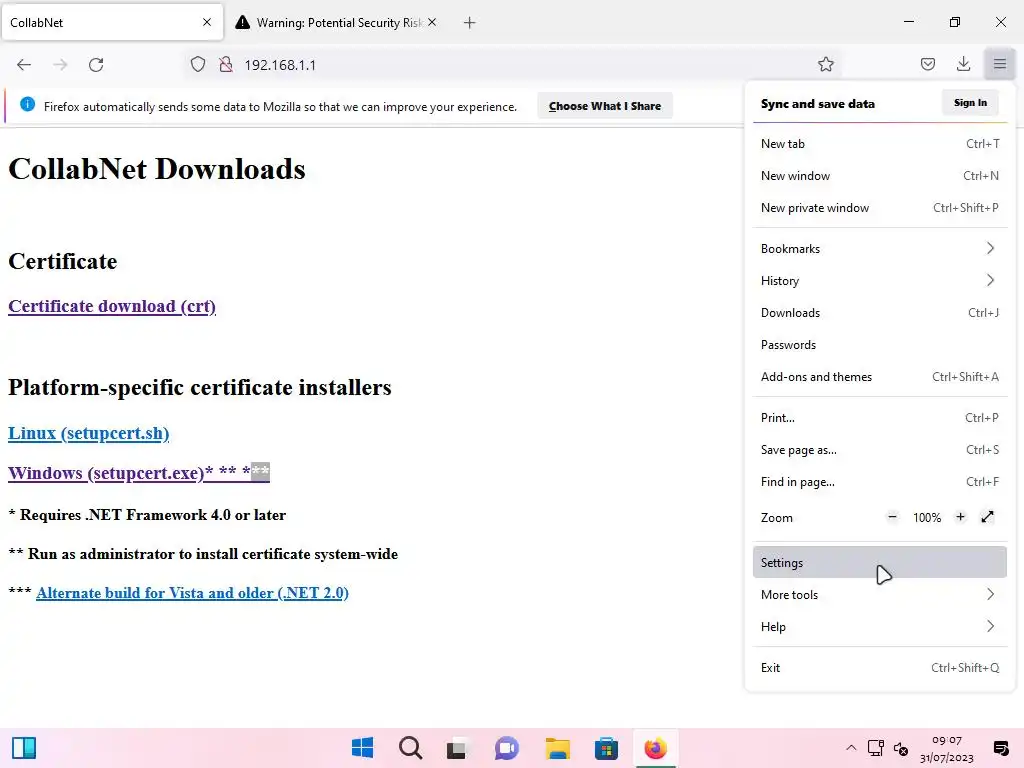Image resolution: width=1024 pixels, height=768 pixels.
Task: Choose New window from menu
Action: [880, 176]
